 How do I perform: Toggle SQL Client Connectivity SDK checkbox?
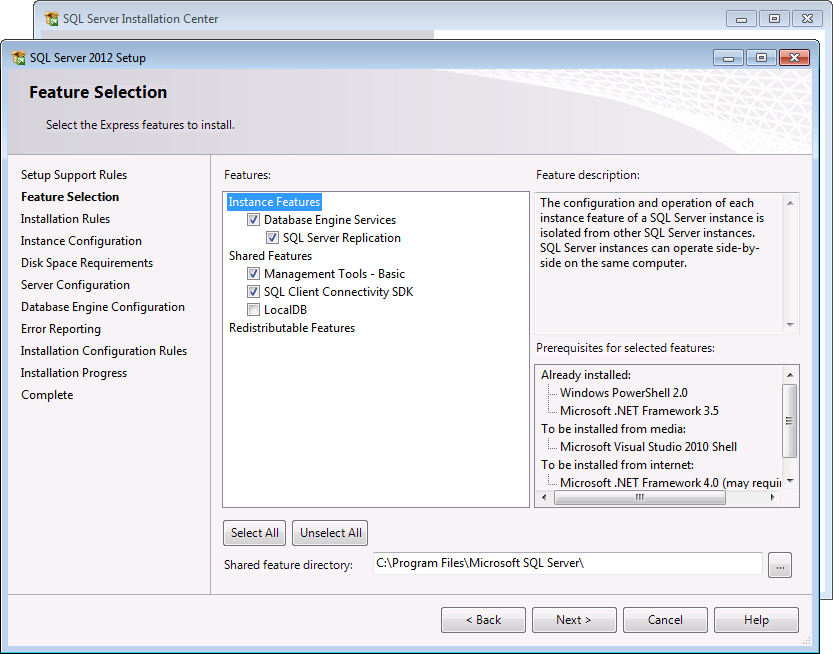click(253, 292)
